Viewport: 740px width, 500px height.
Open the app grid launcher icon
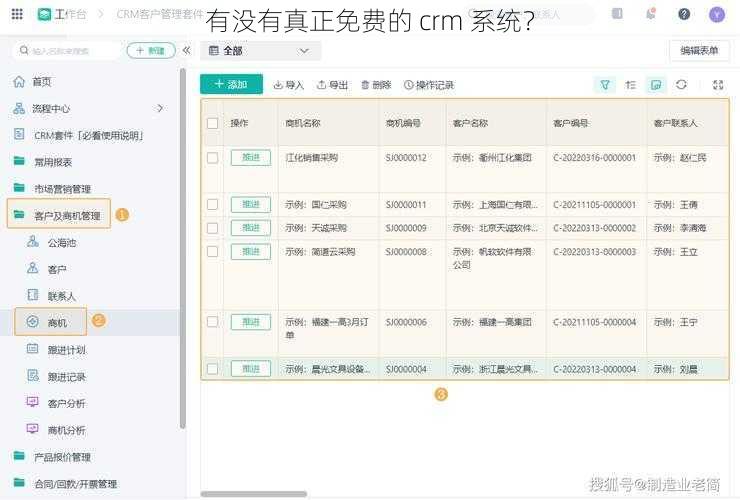point(17,14)
